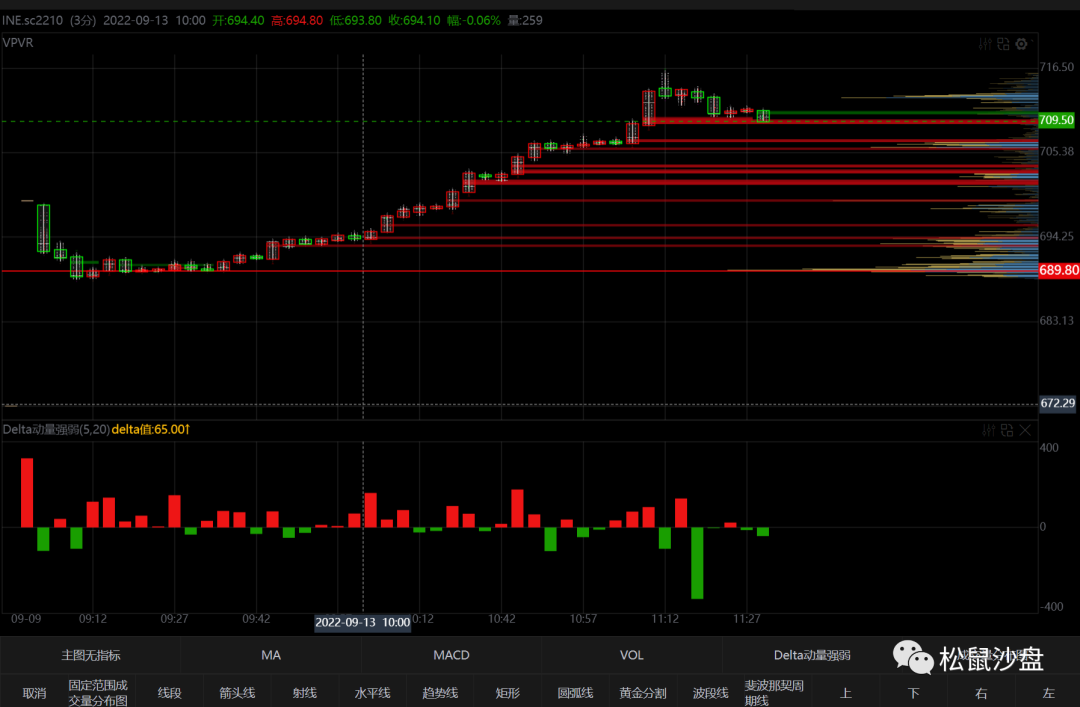The height and width of the screenshot is (707, 1080).
Task: Click the 下 direction button
Action: [913, 693]
